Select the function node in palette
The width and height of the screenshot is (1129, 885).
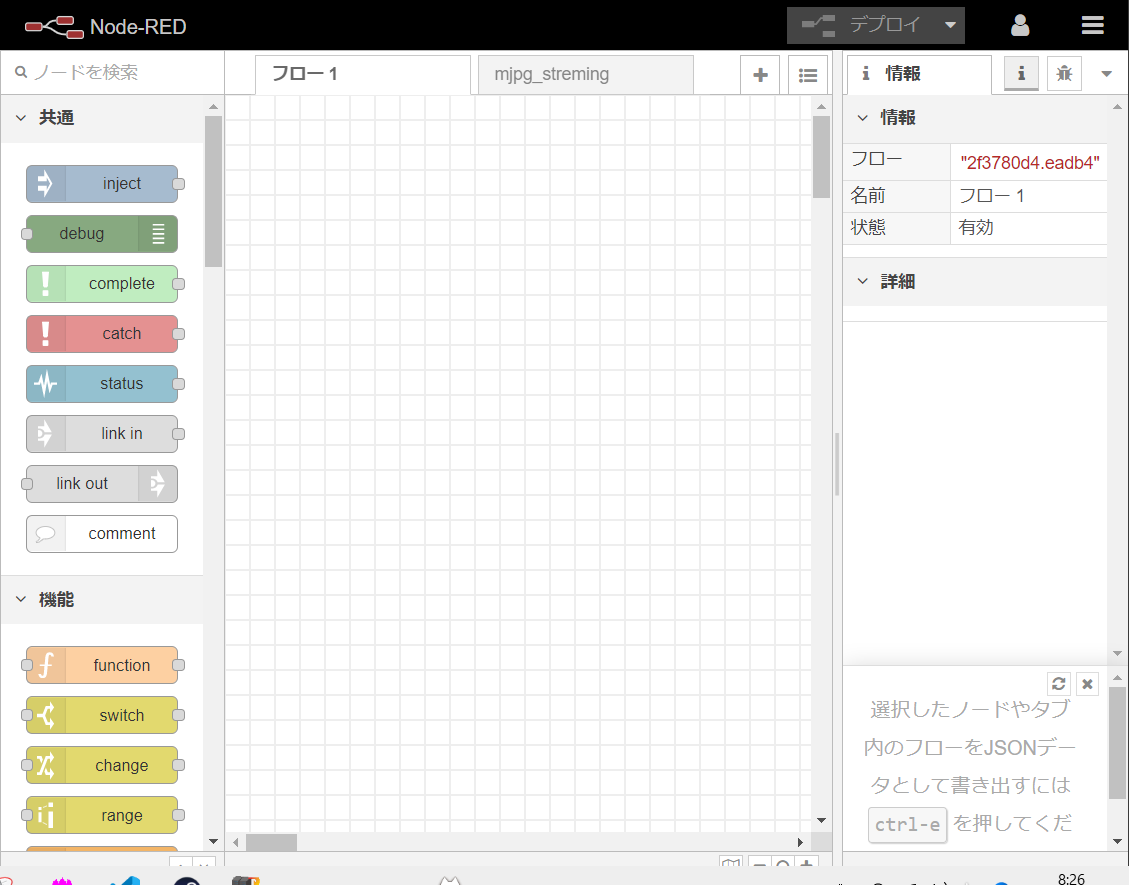(102, 665)
